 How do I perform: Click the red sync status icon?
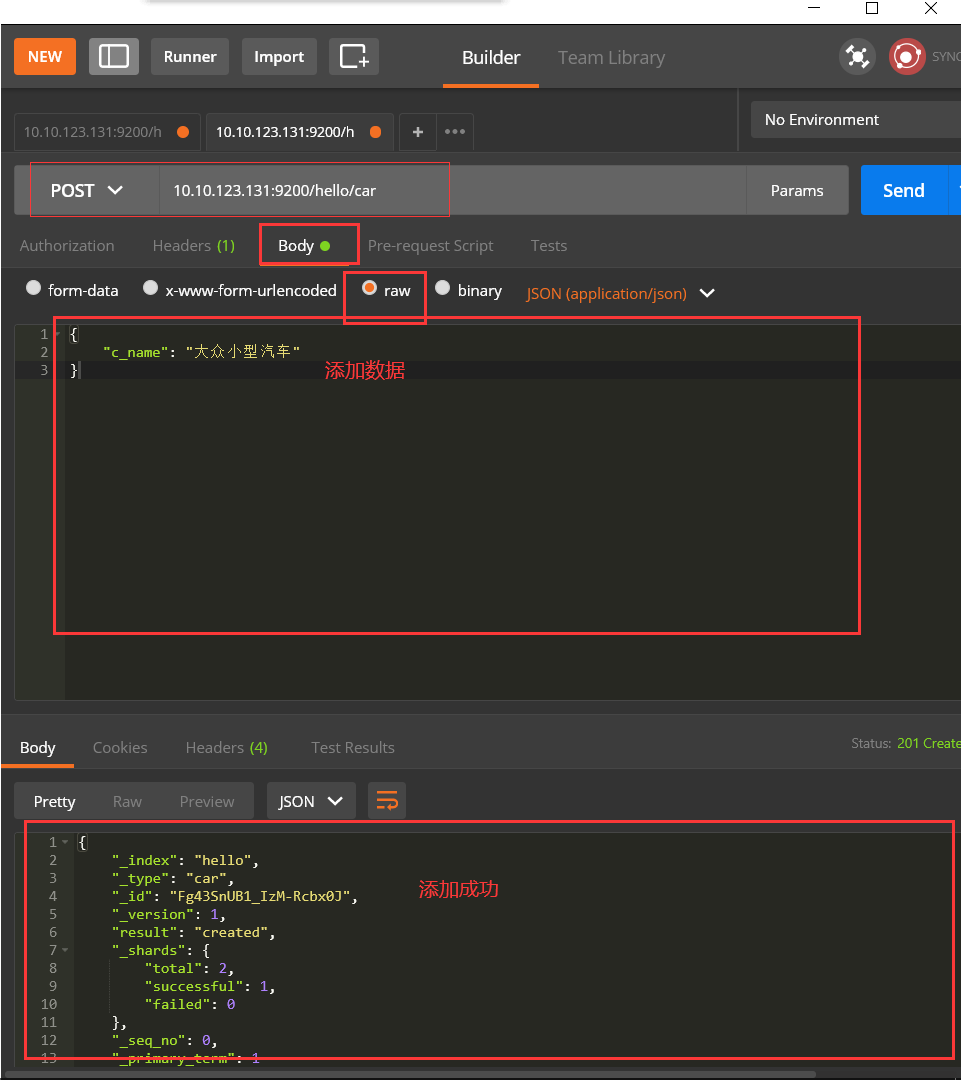[907, 56]
